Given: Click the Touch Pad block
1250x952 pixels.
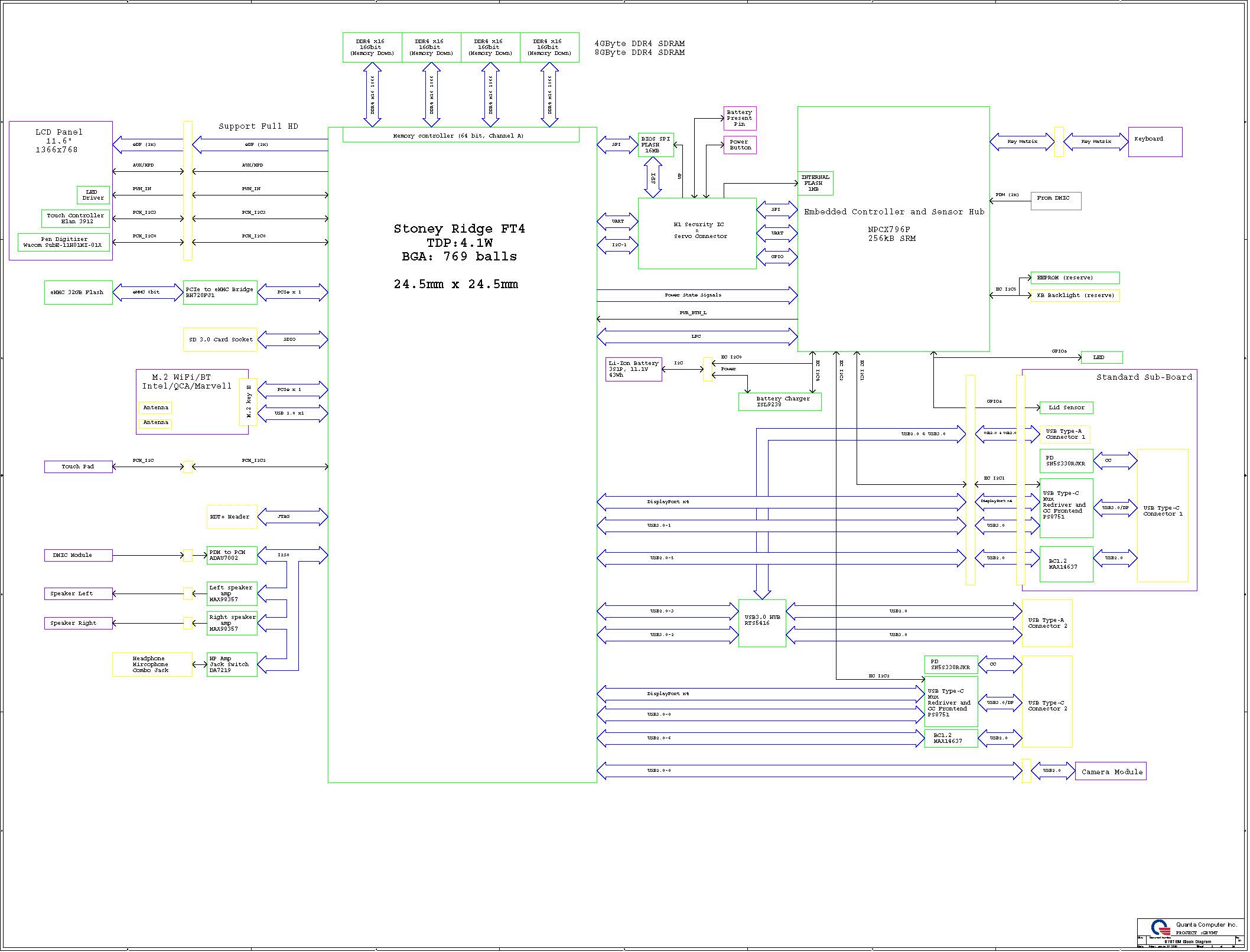Looking at the screenshot, I should [78, 467].
